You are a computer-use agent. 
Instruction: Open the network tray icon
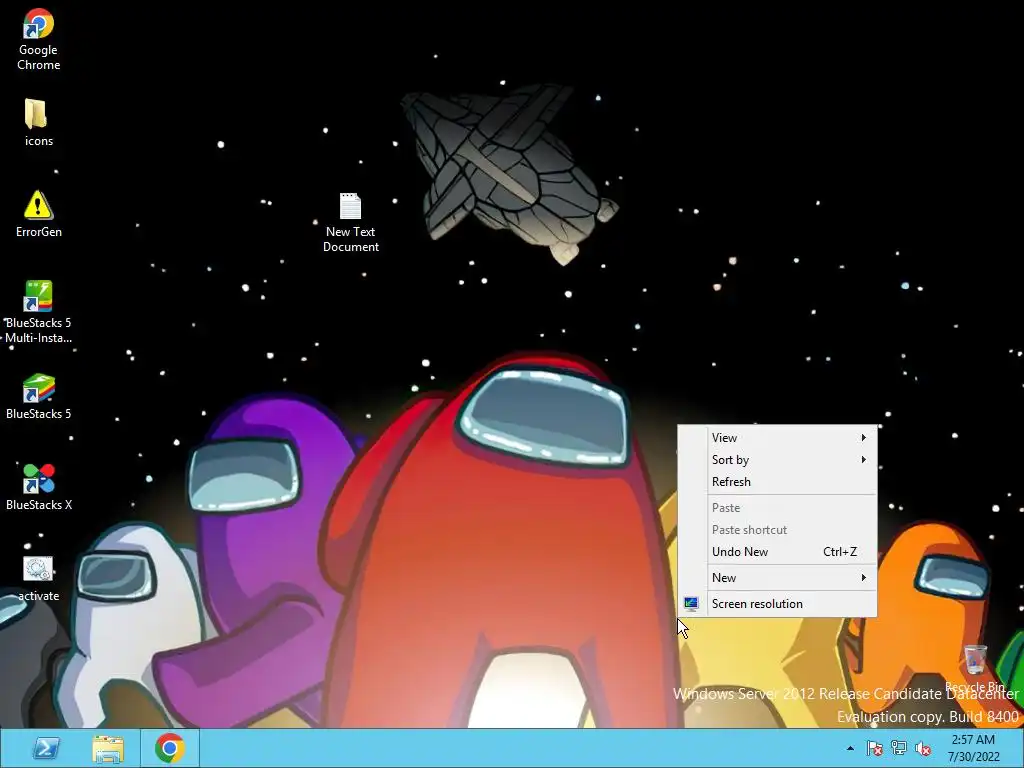tap(899, 748)
